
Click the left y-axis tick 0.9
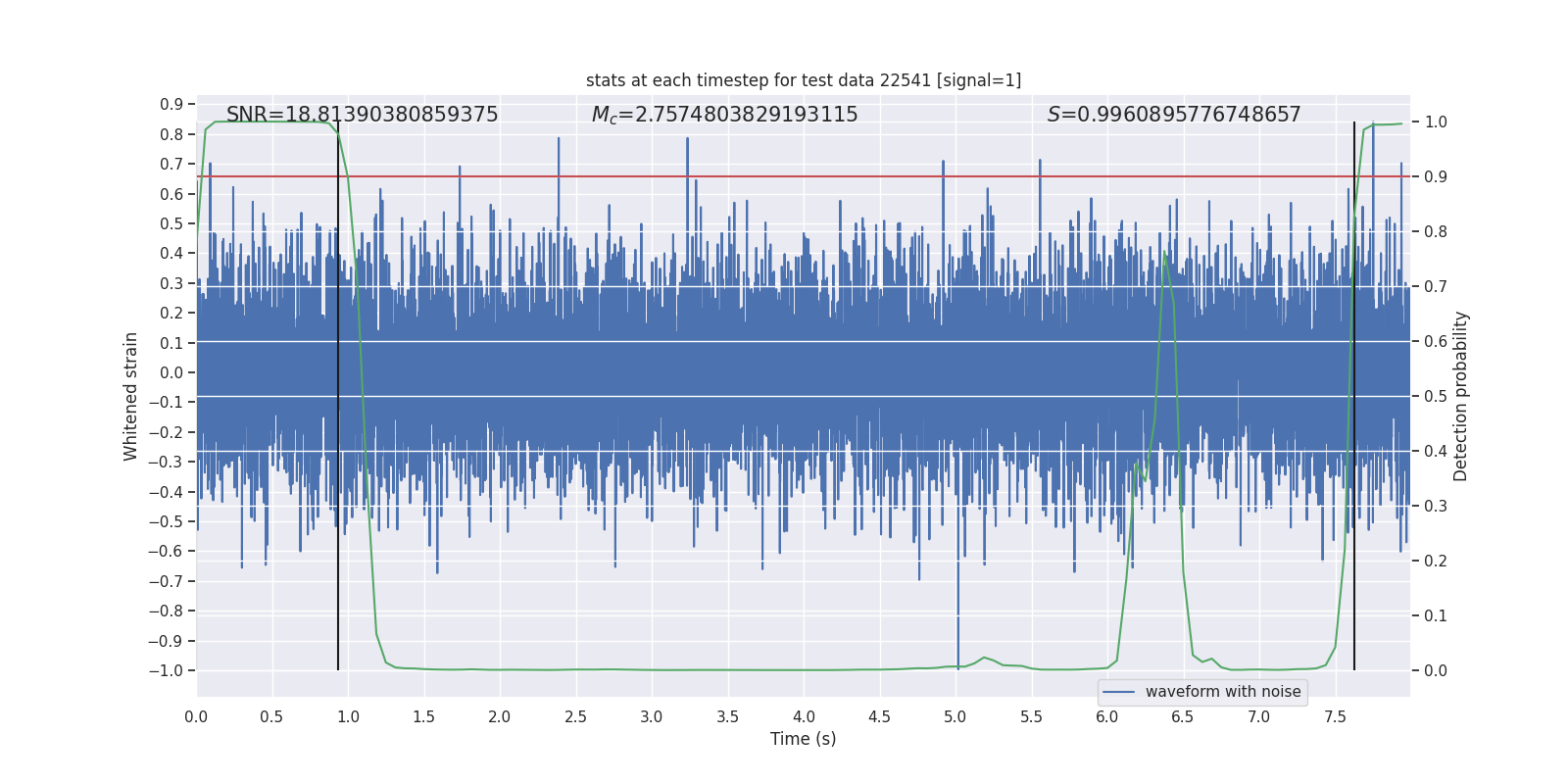point(171,104)
